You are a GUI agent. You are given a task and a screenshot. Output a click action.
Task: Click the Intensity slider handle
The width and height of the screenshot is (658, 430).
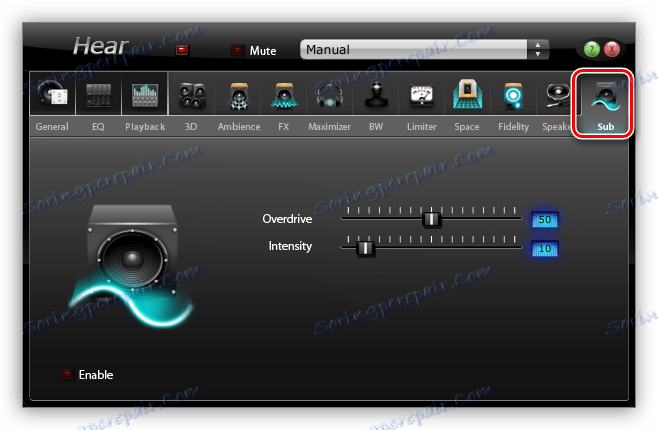point(366,248)
